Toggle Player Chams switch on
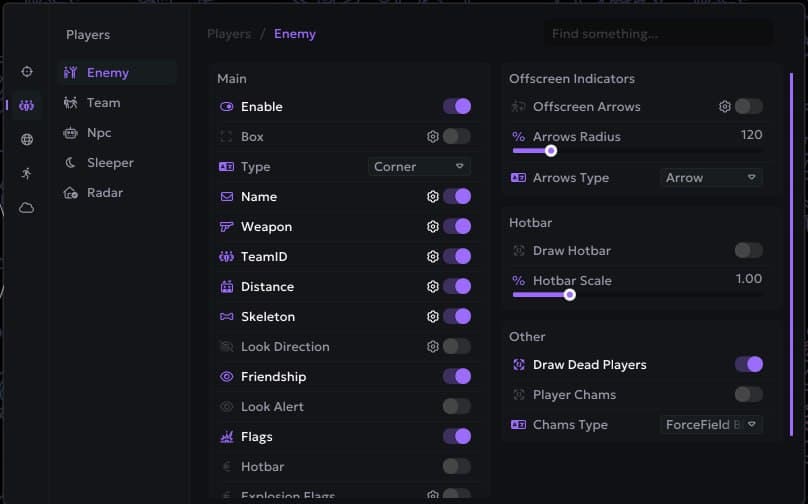Viewport: 808px width, 504px height. coord(748,395)
